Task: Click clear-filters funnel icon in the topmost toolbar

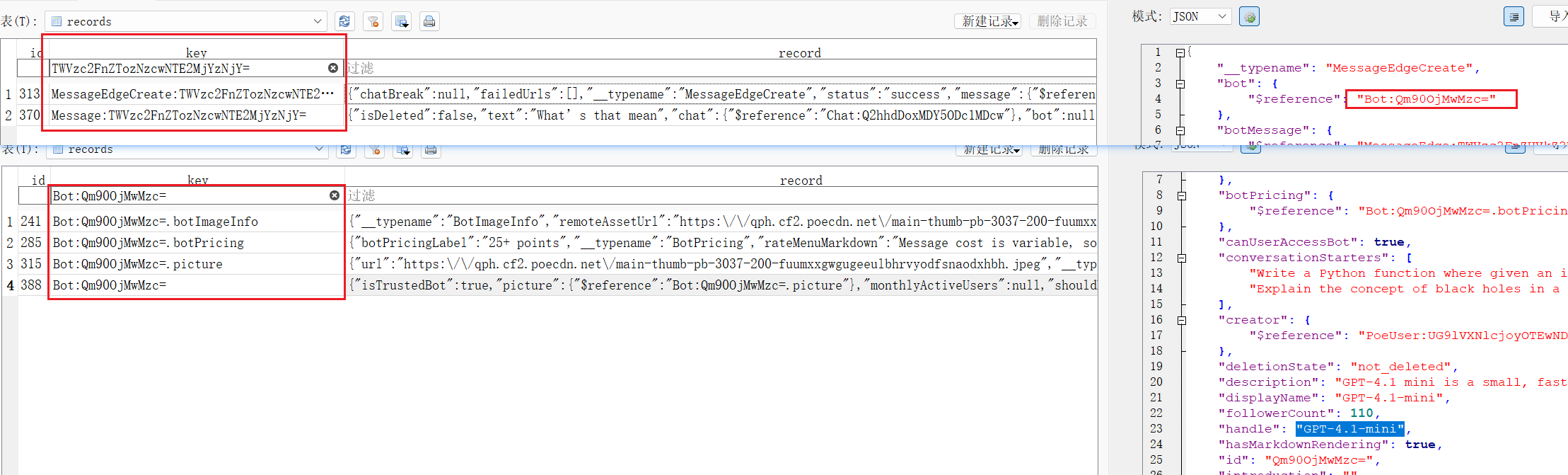Action: [x=373, y=21]
